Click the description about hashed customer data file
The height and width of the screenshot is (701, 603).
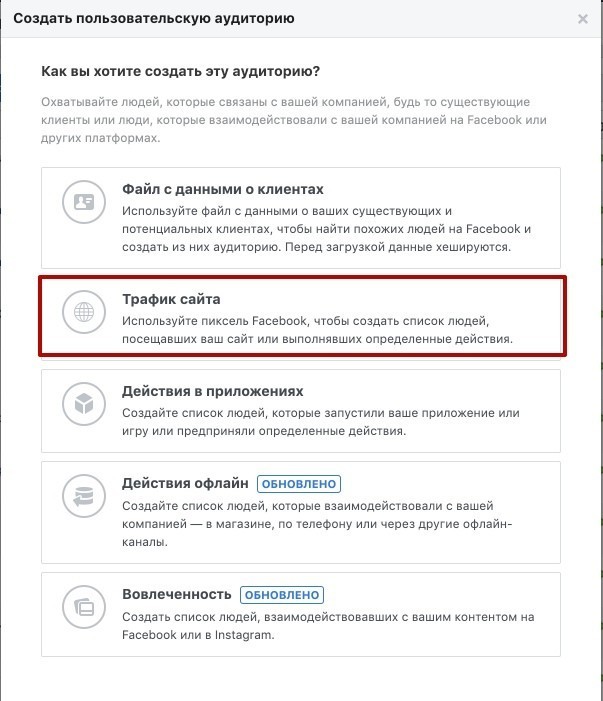(326, 229)
